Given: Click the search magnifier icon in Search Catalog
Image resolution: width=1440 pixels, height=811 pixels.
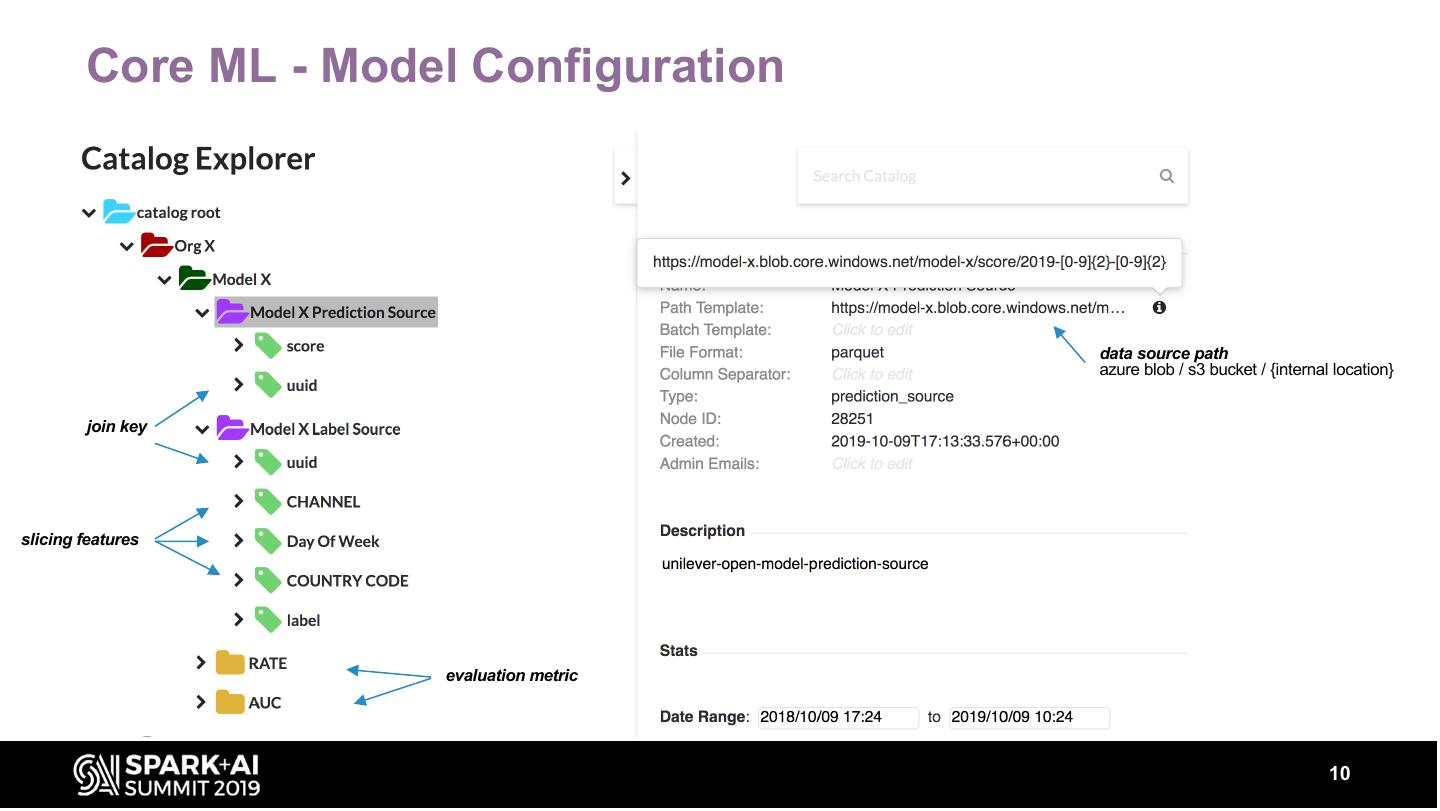Looking at the screenshot, I should pos(1166,176).
